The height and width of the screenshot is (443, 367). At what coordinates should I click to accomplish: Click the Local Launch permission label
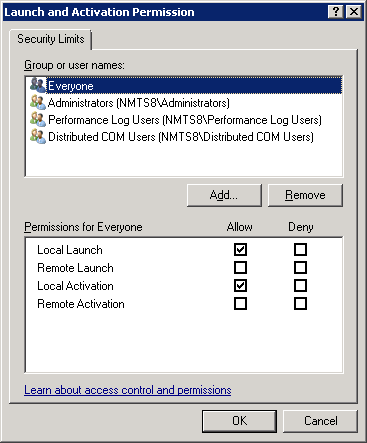point(70,250)
